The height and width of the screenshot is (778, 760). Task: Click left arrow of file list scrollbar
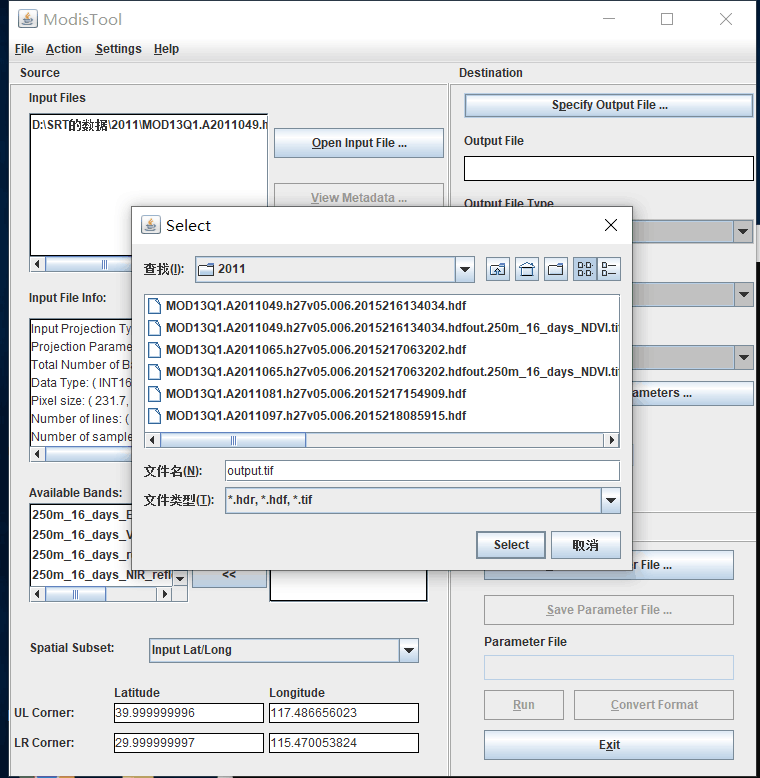152,440
